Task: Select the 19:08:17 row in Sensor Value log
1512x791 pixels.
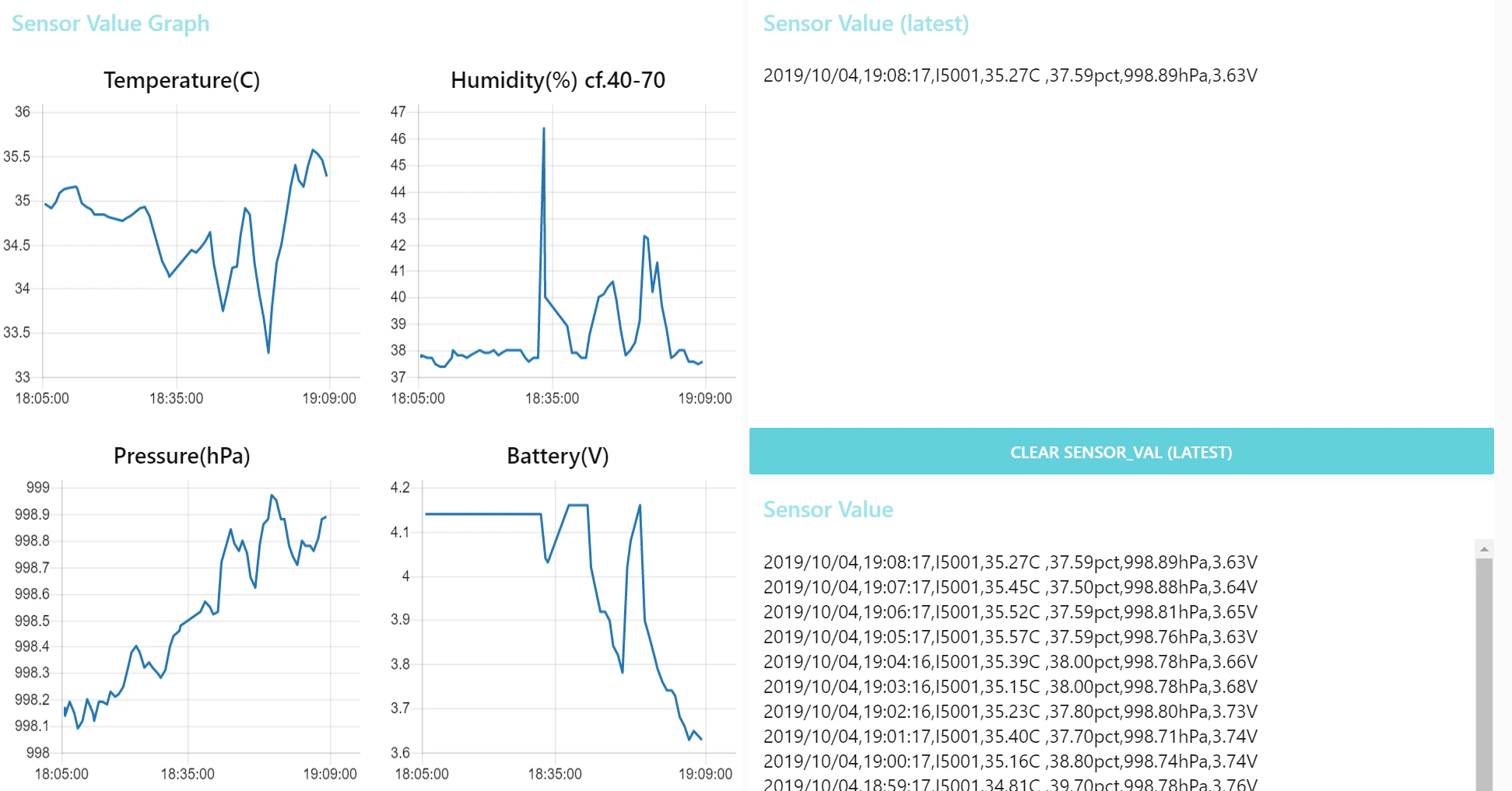Action: click(1010, 562)
